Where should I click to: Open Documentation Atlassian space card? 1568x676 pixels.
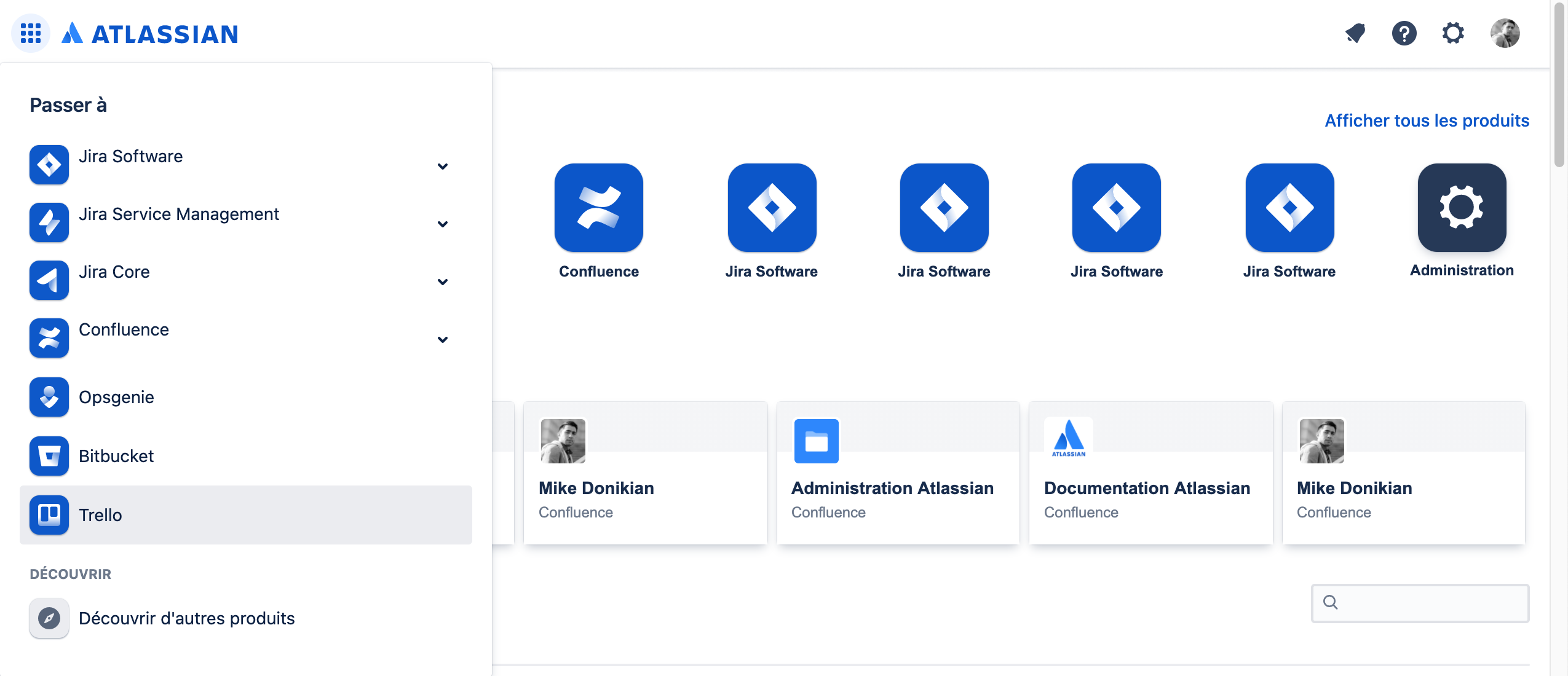pyautogui.click(x=1150, y=473)
